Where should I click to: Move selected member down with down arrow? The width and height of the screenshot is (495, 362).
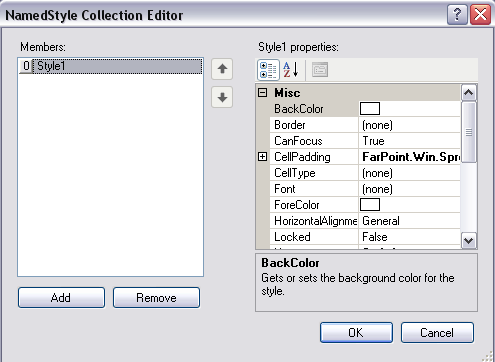tap(222, 97)
